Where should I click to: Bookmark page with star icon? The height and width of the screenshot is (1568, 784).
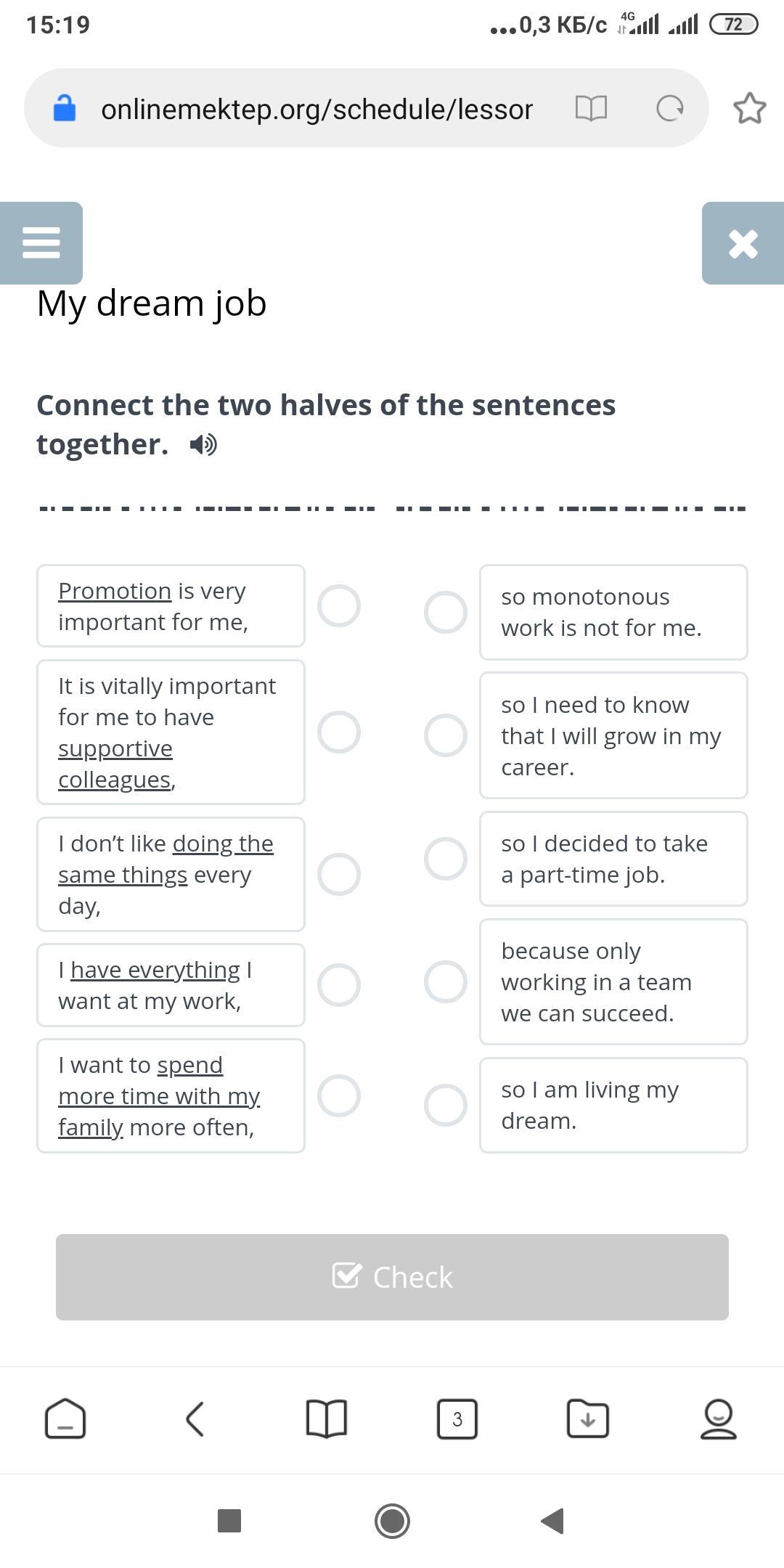click(x=749, y=109)
